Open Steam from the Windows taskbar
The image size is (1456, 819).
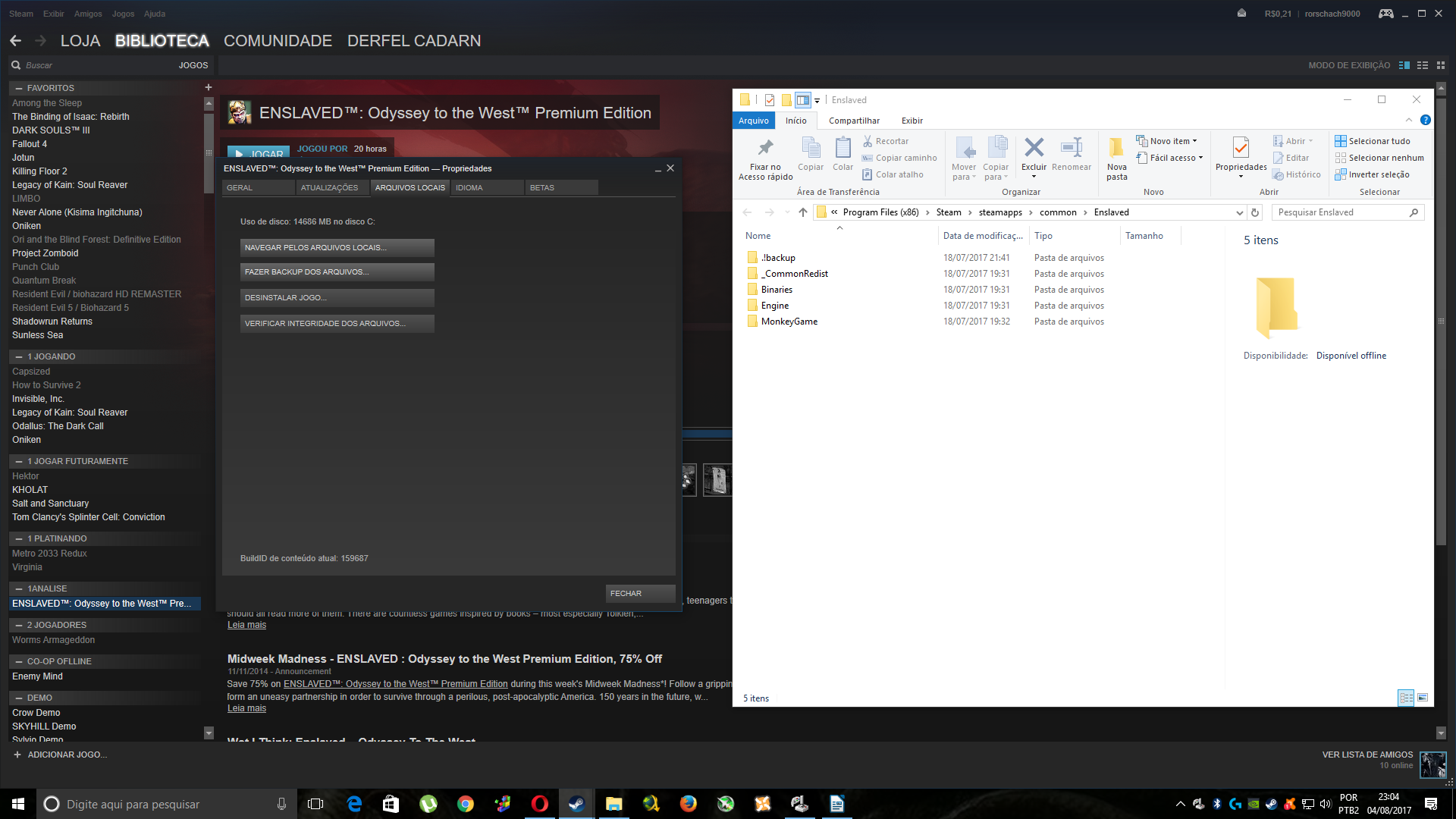576,804
